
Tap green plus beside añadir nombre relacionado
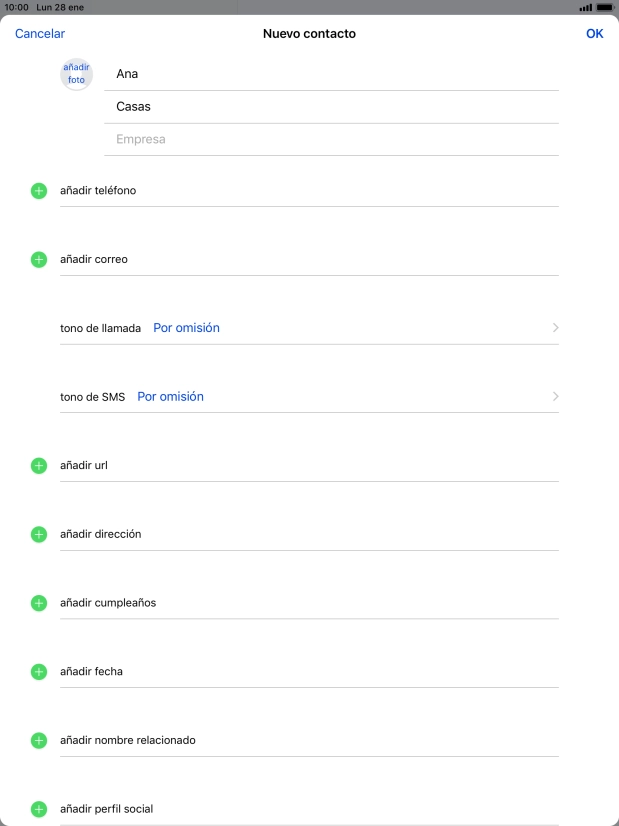(39, 741)
